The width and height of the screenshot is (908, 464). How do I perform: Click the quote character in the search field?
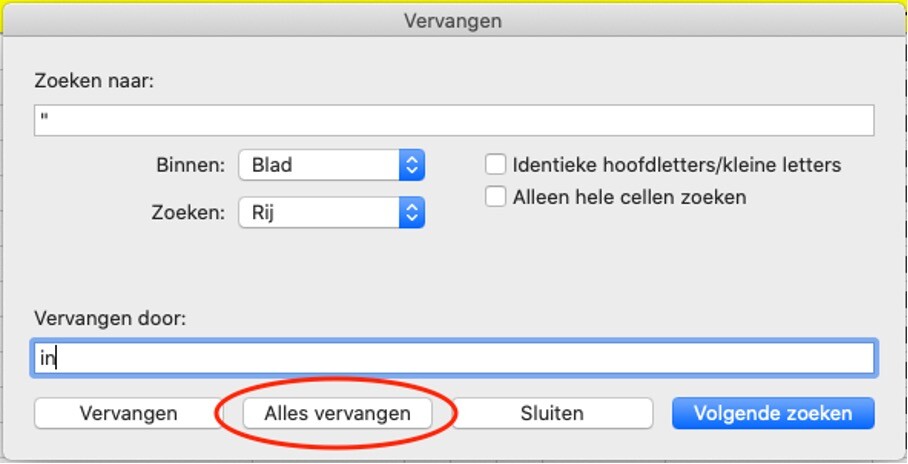tap(44, 120)
